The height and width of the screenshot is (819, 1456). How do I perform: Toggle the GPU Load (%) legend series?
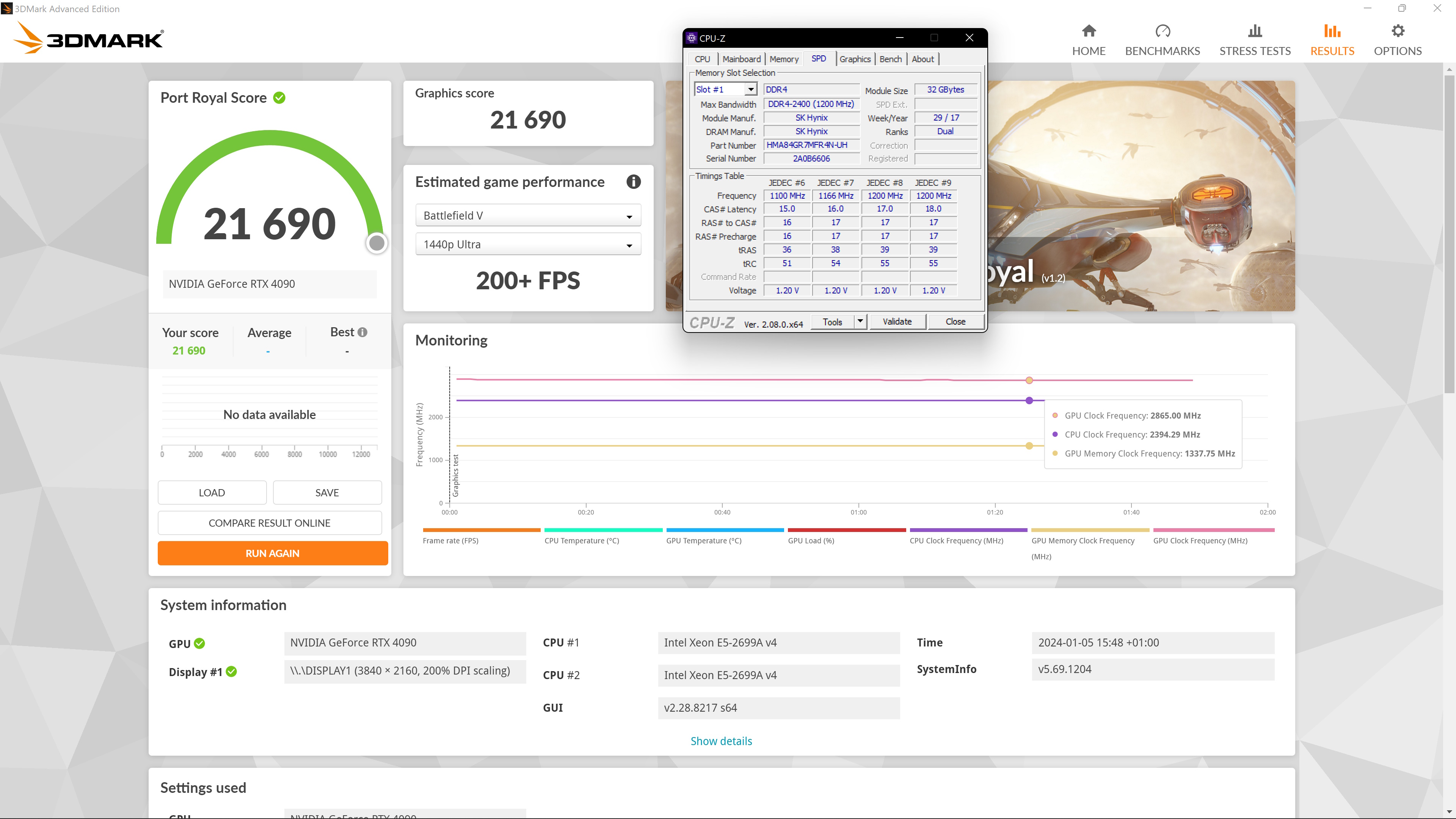tap(811, 540)
